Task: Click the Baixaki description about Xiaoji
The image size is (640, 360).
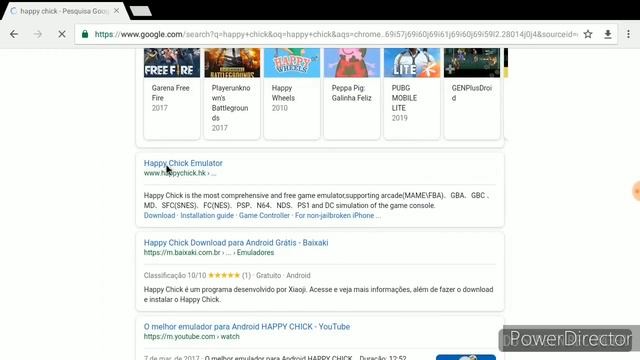Action: coord(318,294)
